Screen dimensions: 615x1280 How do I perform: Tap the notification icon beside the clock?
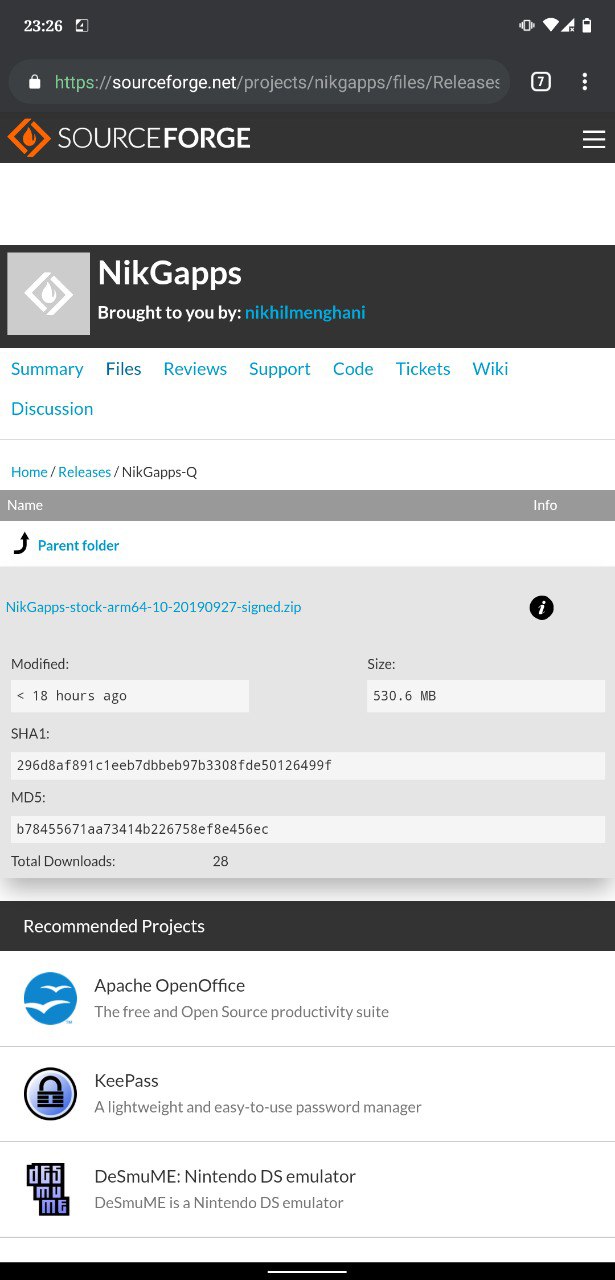click(82, 26)
